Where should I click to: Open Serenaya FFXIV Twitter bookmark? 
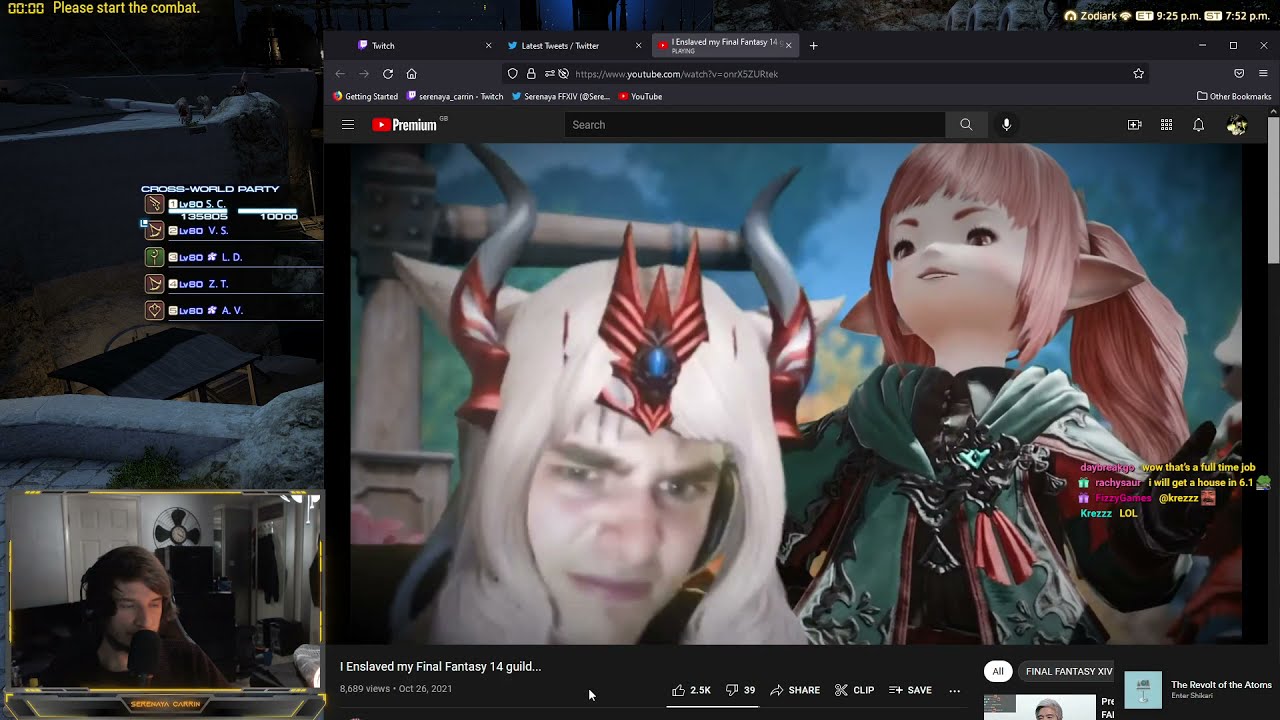pos(560,97)
